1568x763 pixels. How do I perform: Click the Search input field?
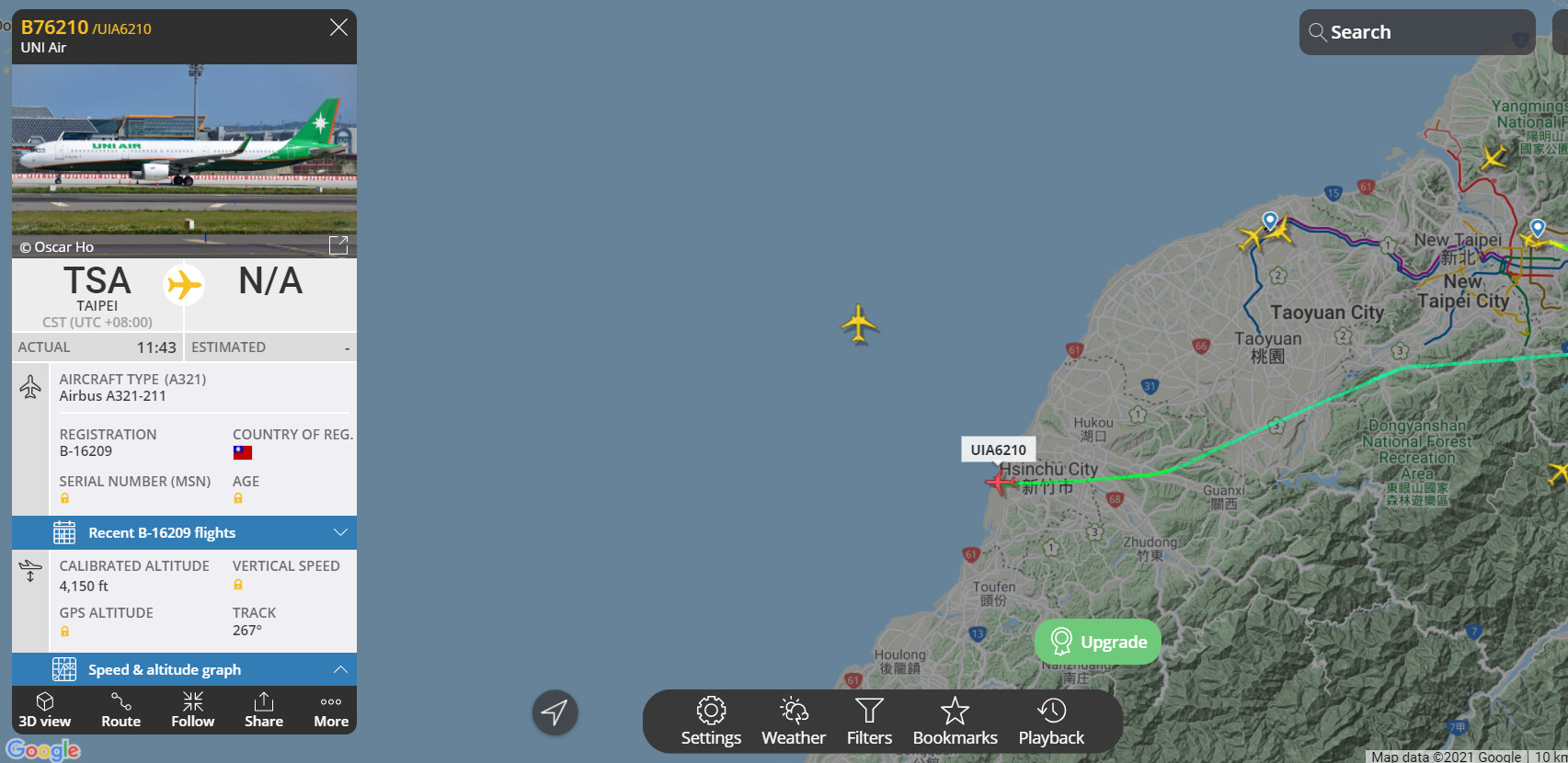tap(1417, 32)
